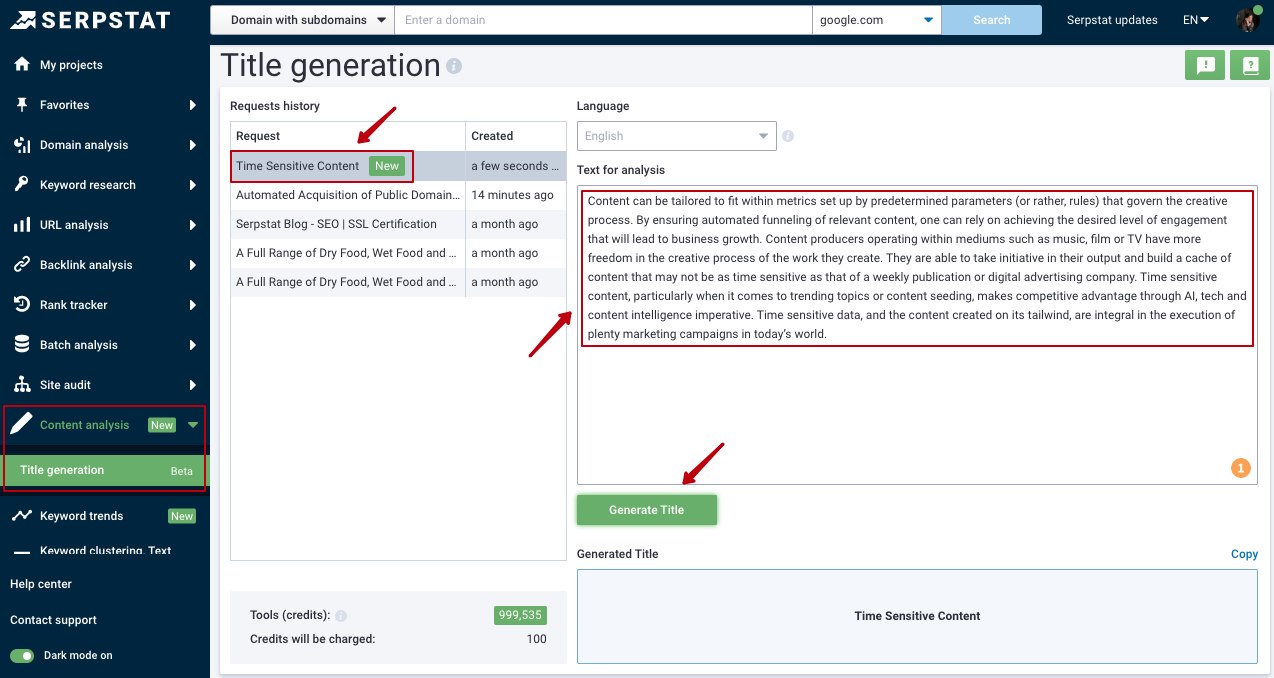Open Contact support
1274x678 pixels.
pyautogui.click(x=54, y=620)
